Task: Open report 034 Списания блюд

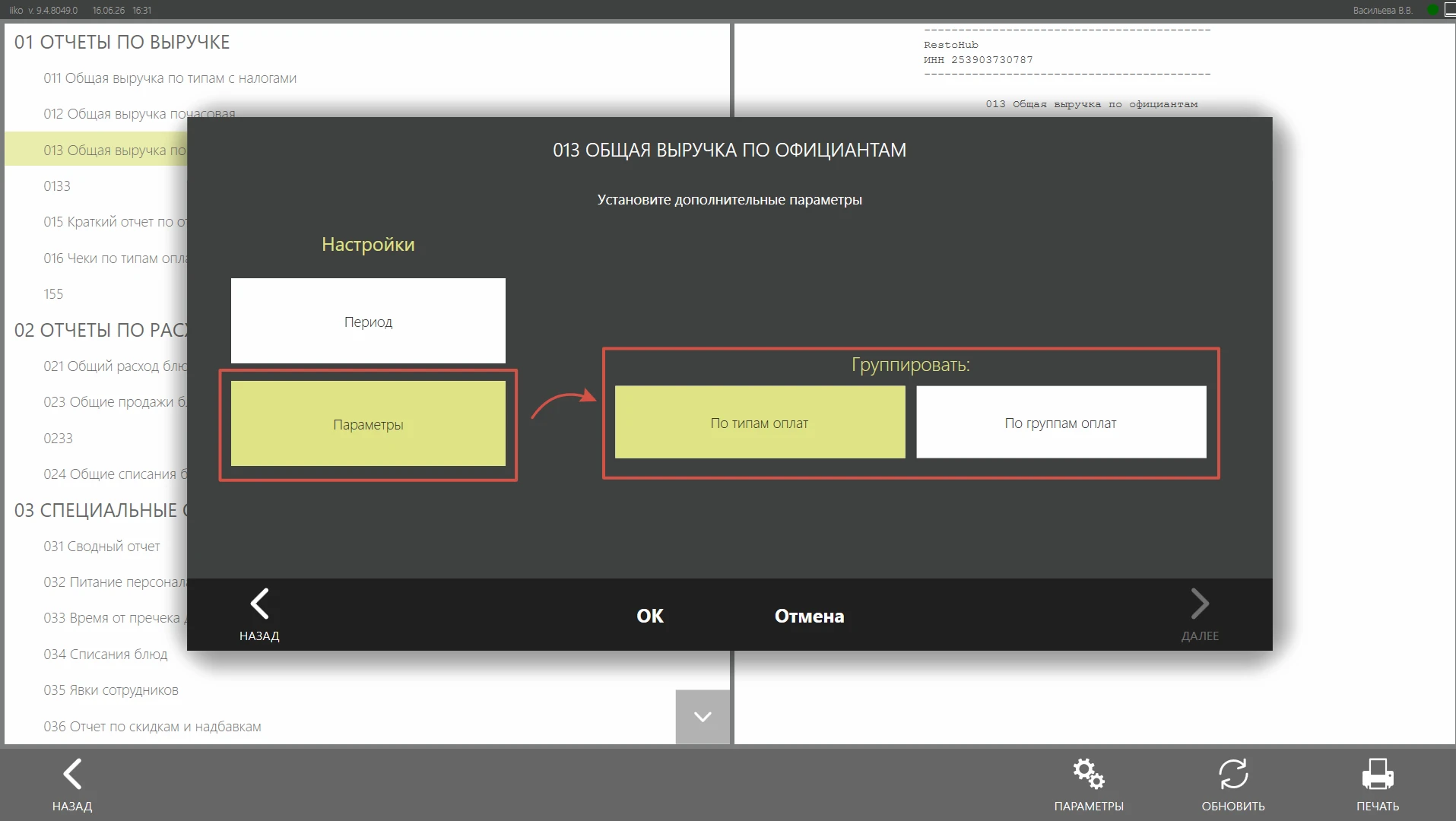Action: click(106, 655)
